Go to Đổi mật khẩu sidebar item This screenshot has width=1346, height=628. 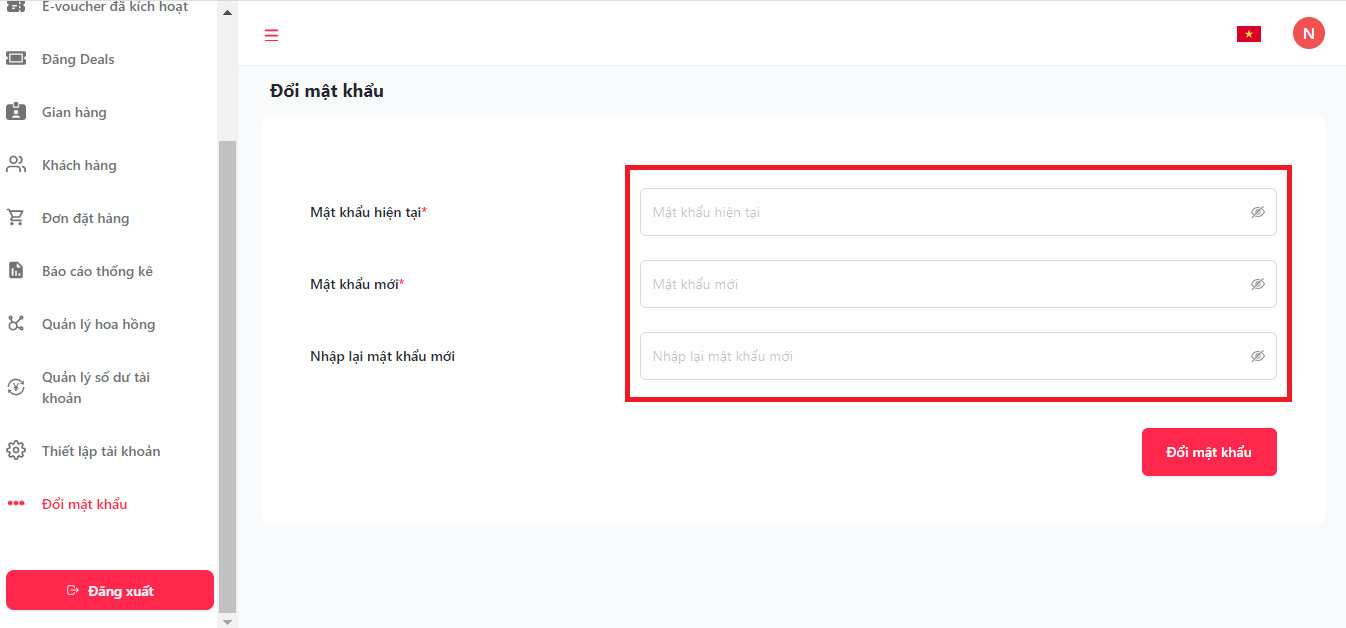(x=84, y=504)
